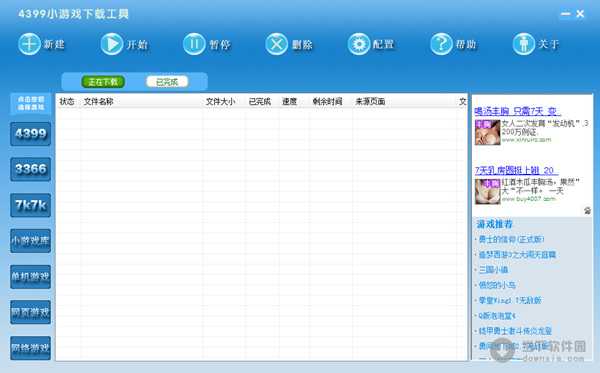This screenshot has width=600, height=373.
Task: Open settings via the 配置 gear icon
Action: [359, 44]
